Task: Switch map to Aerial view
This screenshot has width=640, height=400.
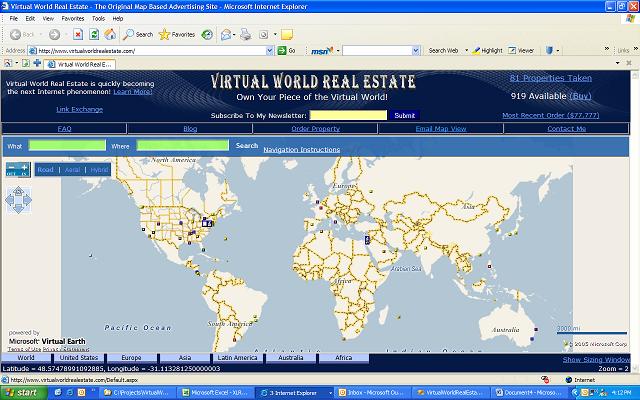Action: click(72, 169)
